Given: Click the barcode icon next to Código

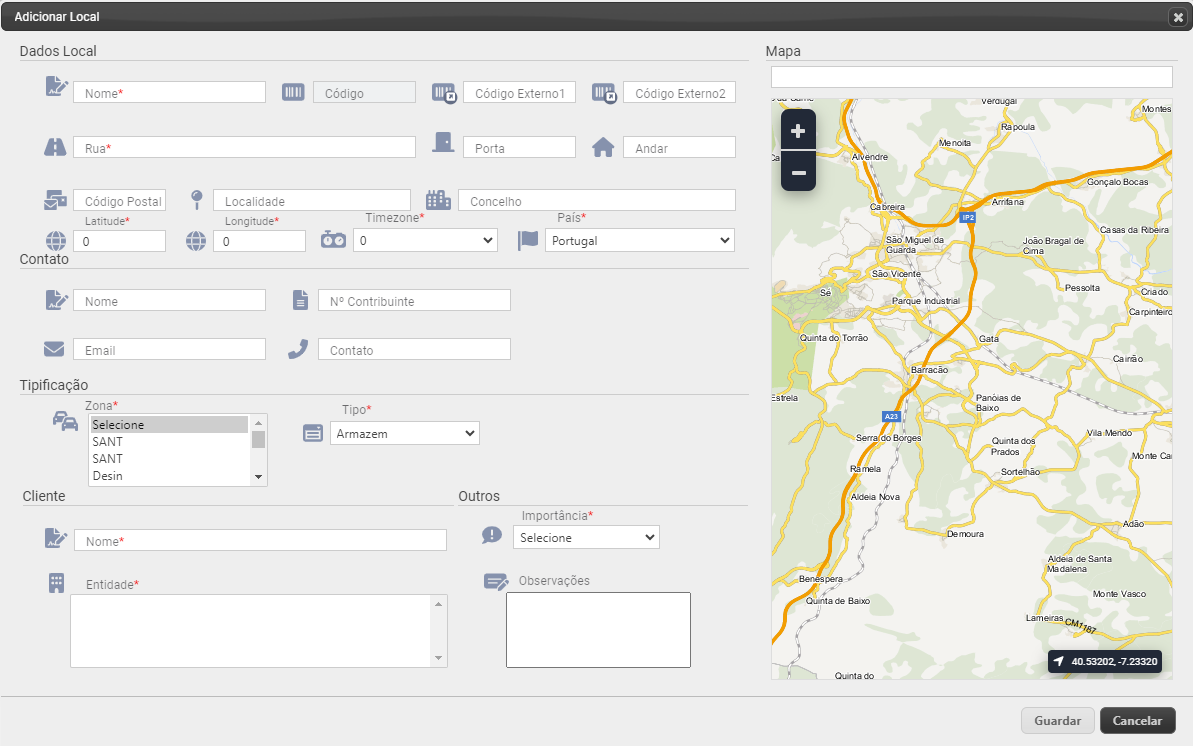Looking at the screenshot, I should tap(293, 92).
